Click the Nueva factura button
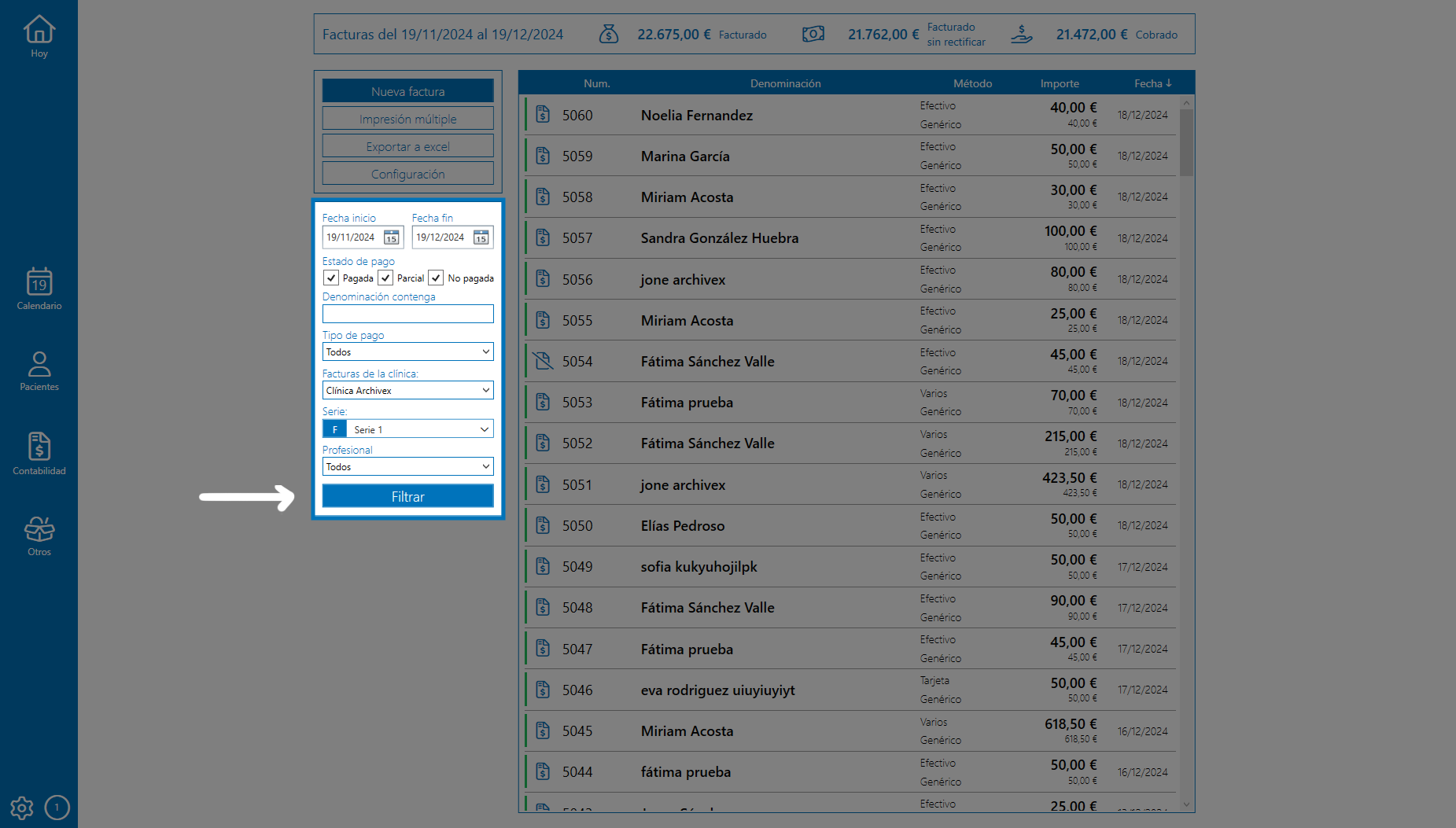This screenshot has width=1456, height=828. [x=407, y=91]
